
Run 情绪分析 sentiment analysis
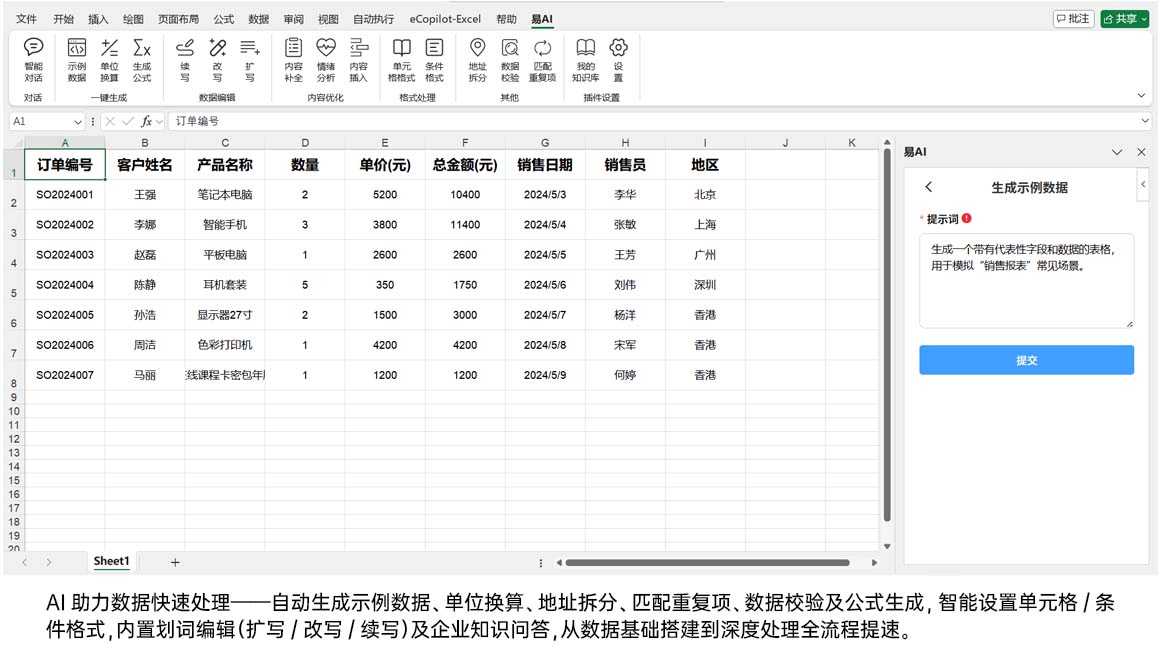tap(326, 60)
